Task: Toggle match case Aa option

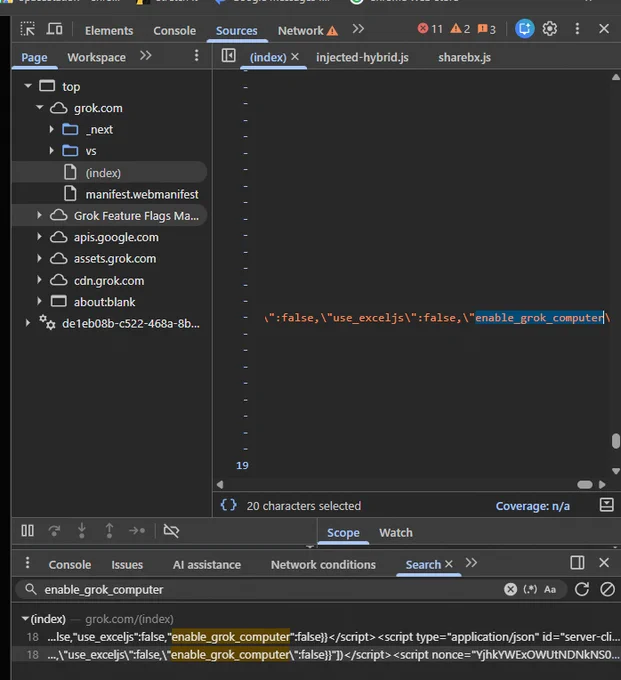Action: [550, 589]
